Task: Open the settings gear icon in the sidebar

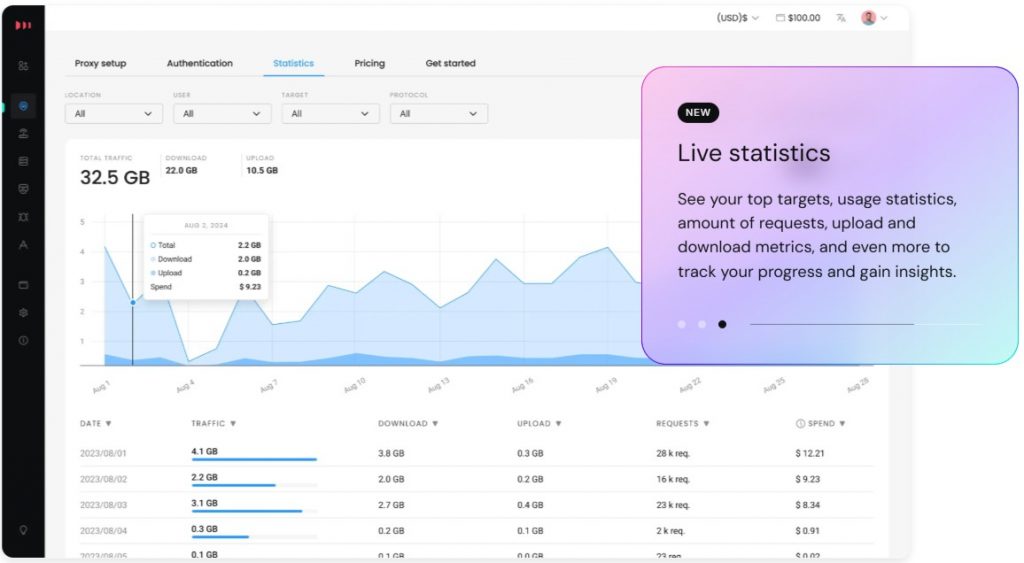Action: (x=24, y=313)
